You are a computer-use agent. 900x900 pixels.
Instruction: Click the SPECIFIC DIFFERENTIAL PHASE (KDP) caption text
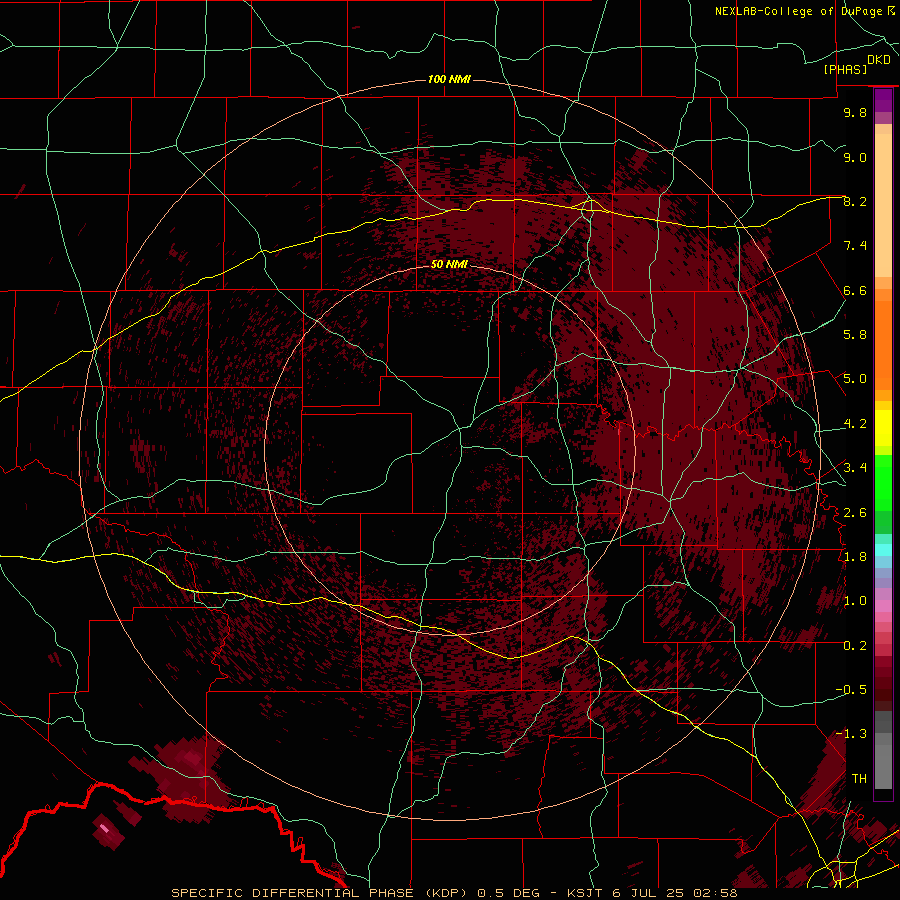point(319,893)
